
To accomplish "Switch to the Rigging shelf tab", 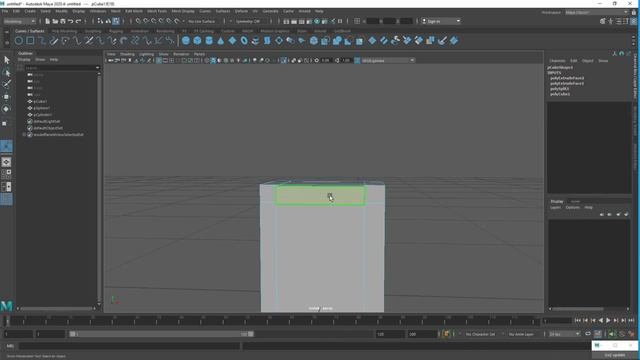I will (116, 31).
